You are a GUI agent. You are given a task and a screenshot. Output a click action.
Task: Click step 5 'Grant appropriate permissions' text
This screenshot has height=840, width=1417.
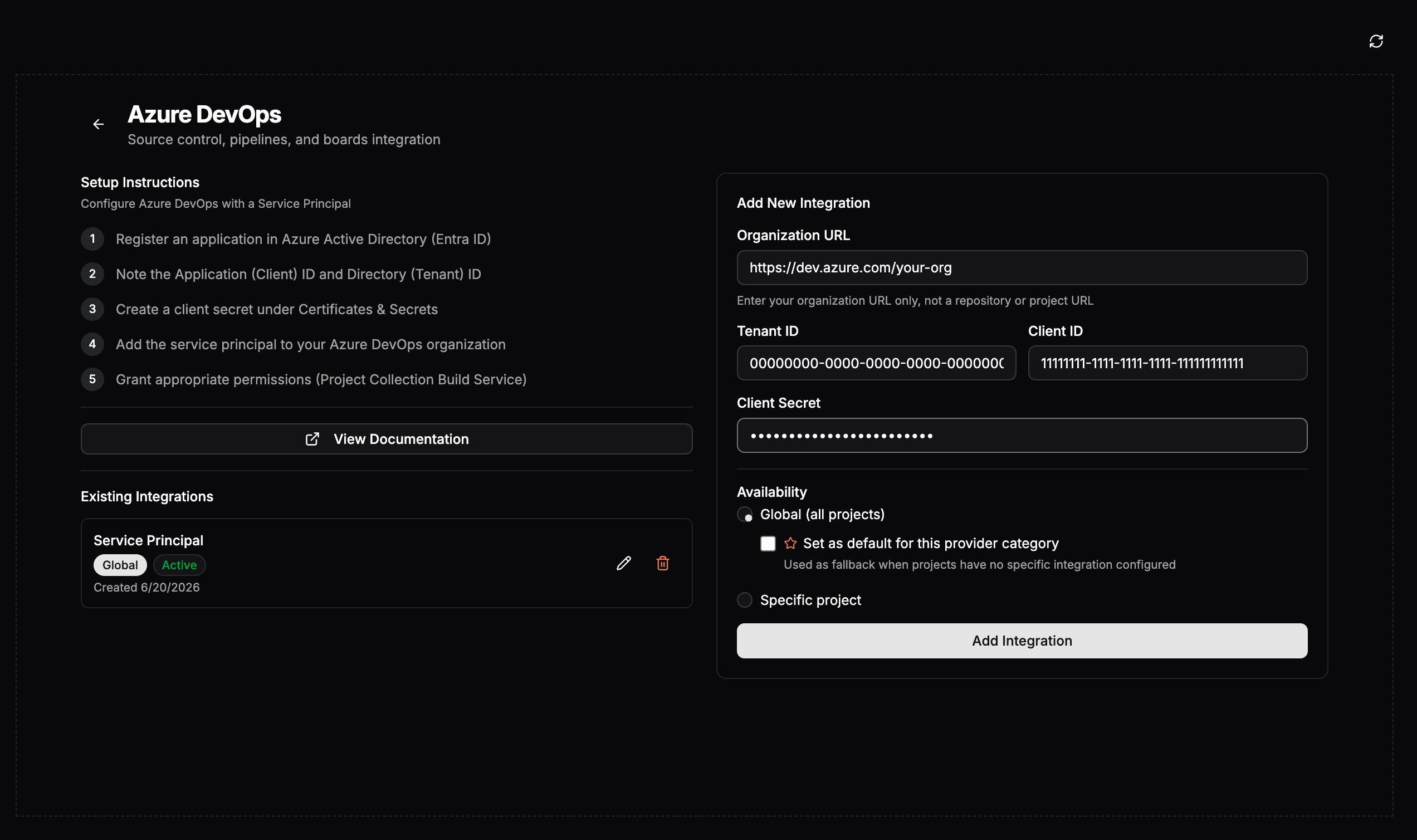pyautogui.click(x=321, y=380)
